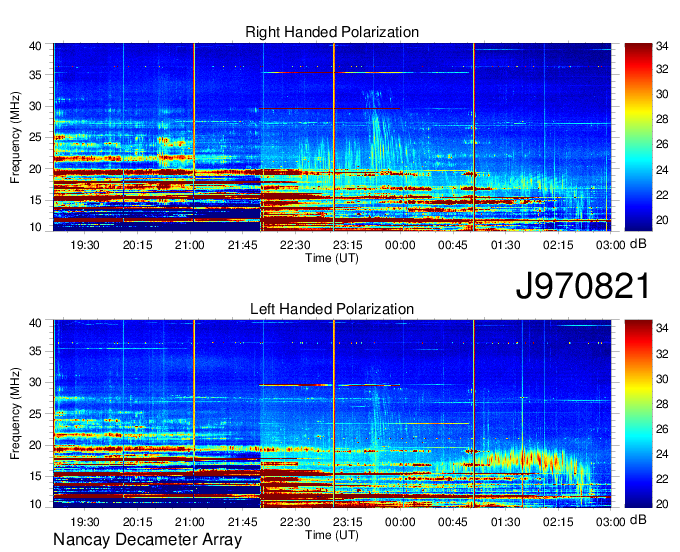Click the 'Left Handed Polarization' title

332,309
